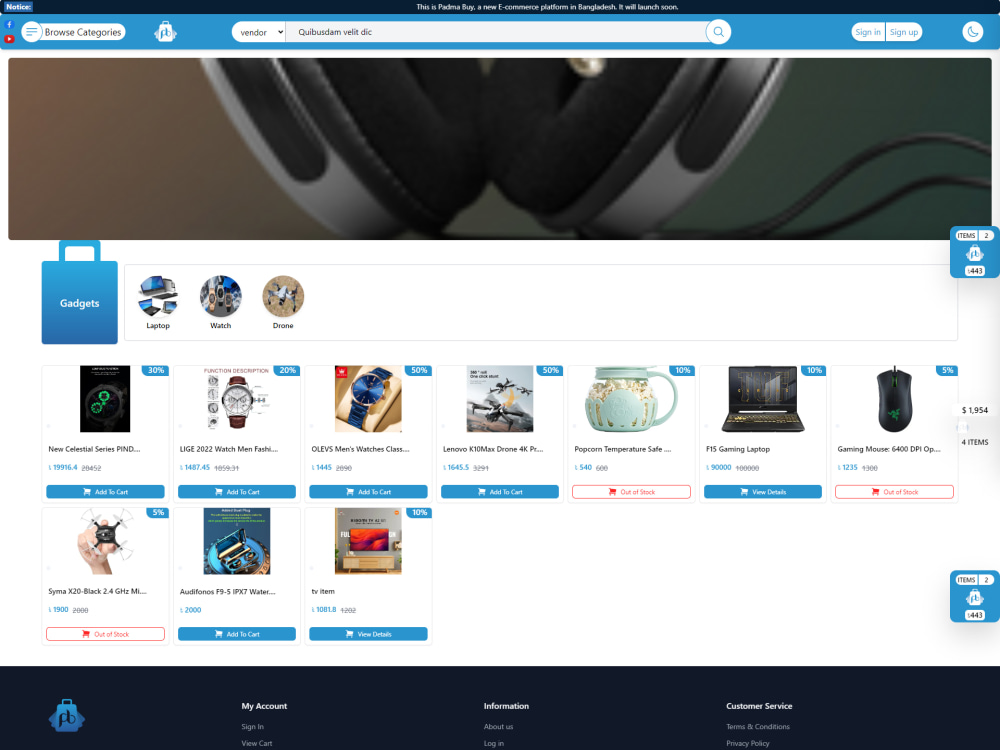
Task: Click the Gaming Mouse 6400 DPI title
Action: point(889,449)
